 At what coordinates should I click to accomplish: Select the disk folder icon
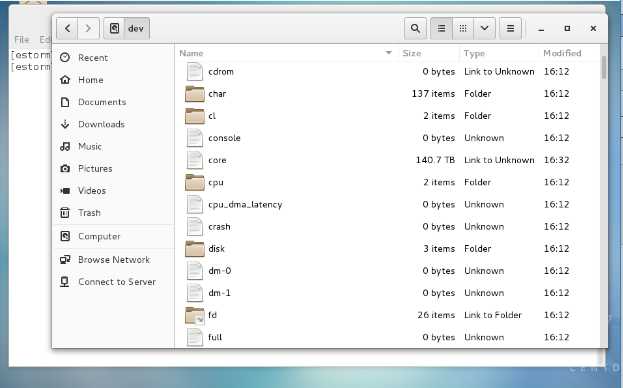click(x=195, y=249)
